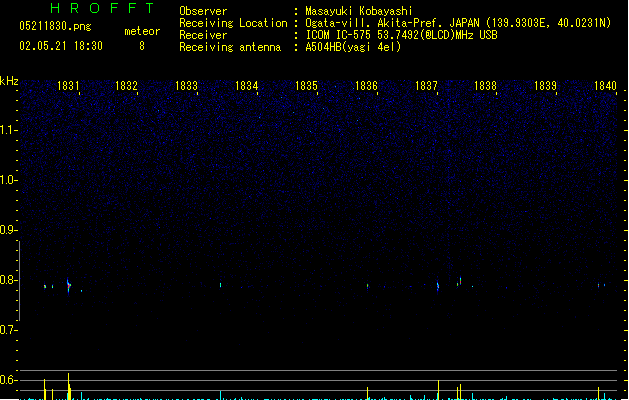This screenshot has width=629, height=400.
Task: Click the 1.1 kHz axis label
Action: pos(8,130)
